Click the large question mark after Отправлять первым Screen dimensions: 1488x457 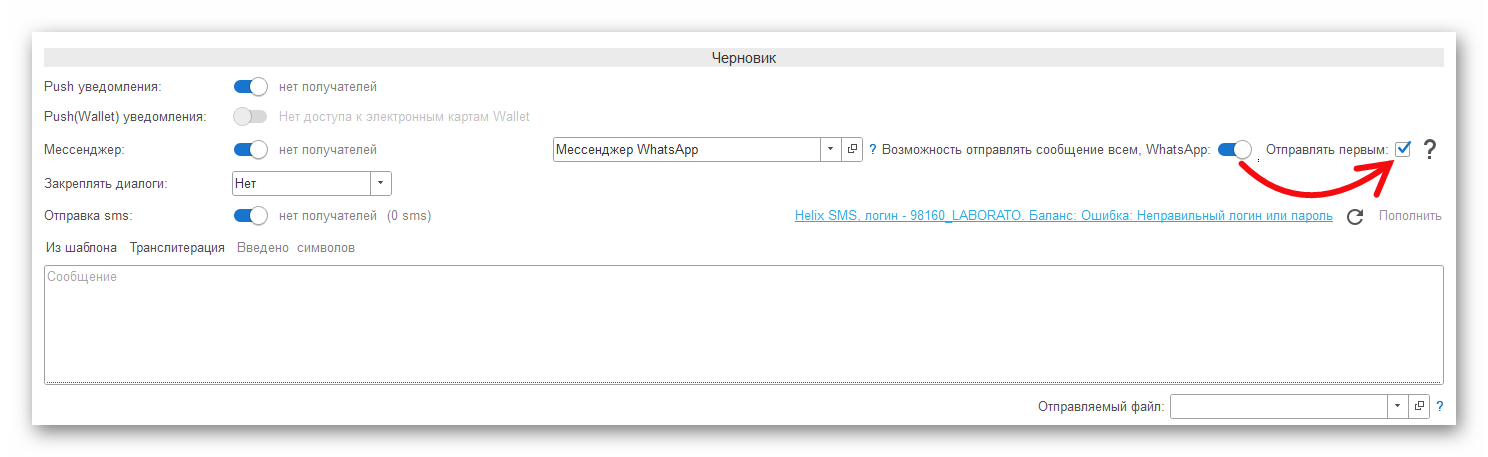1429,150
